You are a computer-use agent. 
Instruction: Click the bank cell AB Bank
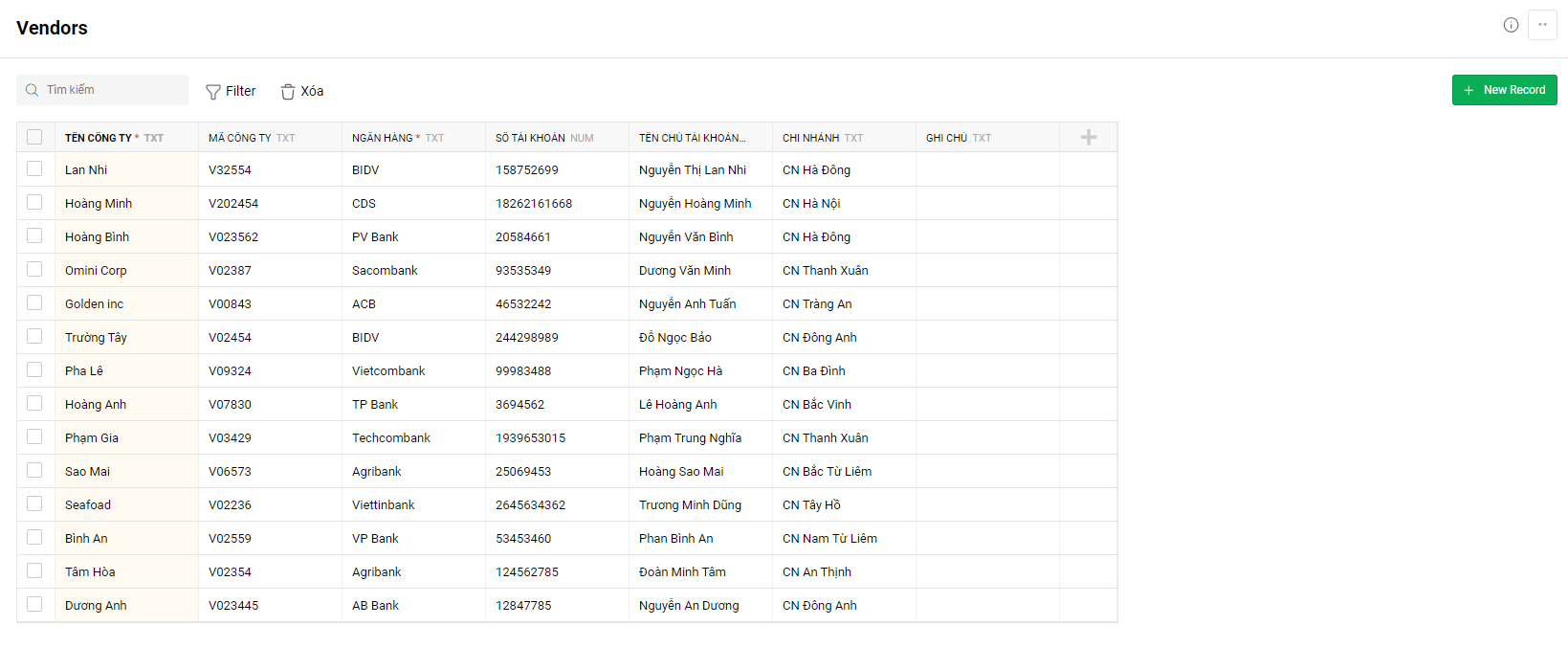point(413,605)
